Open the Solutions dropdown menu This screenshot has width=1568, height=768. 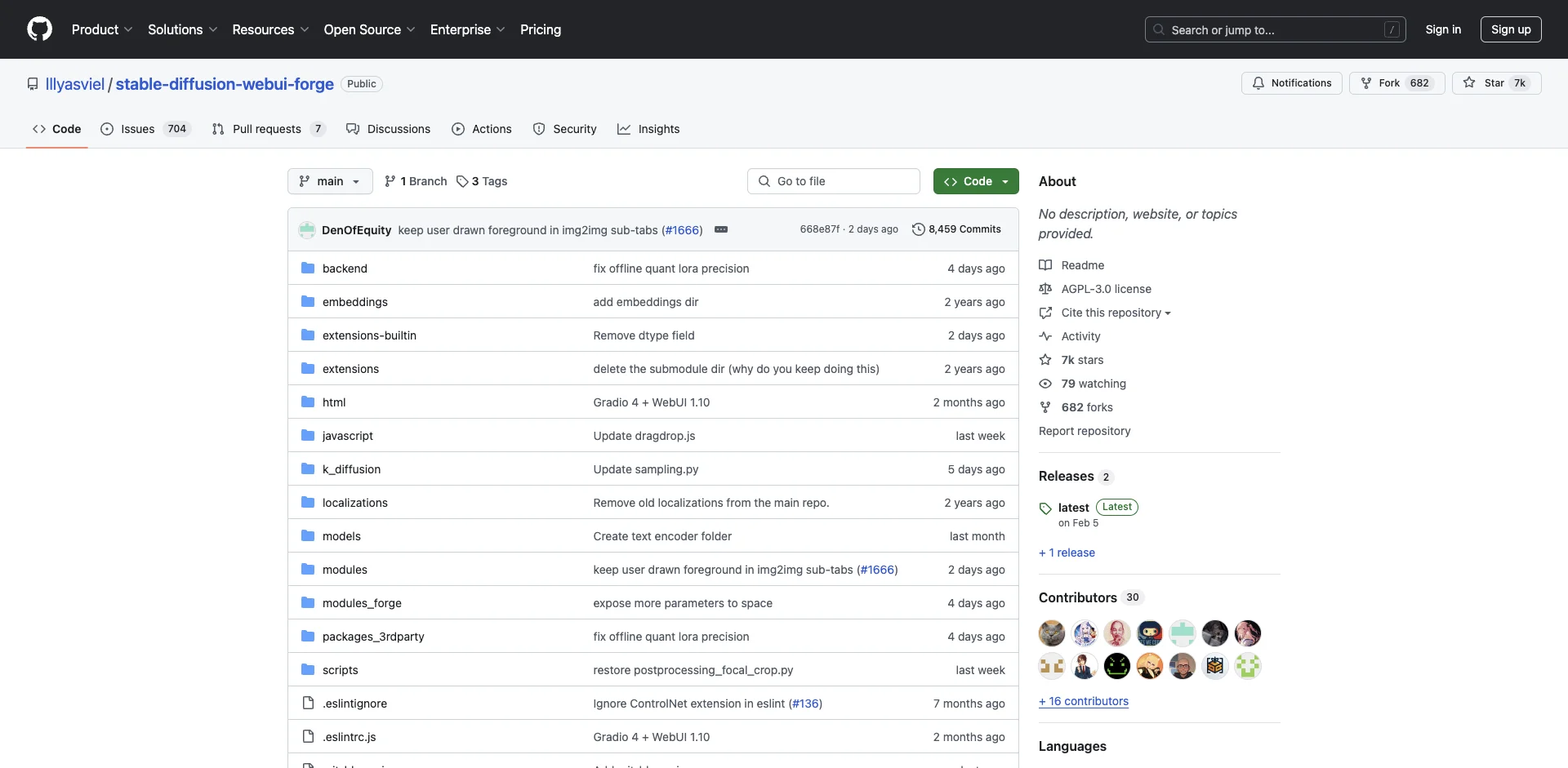click(183, 29)
